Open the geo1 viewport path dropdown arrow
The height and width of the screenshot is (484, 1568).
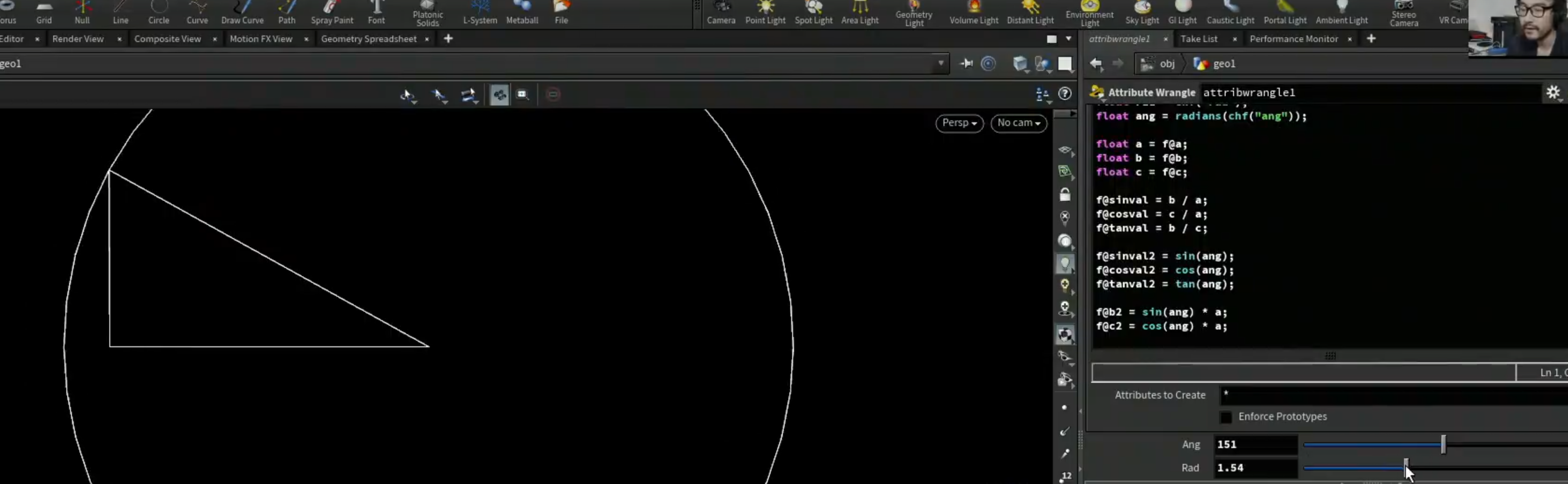point(941,63)
